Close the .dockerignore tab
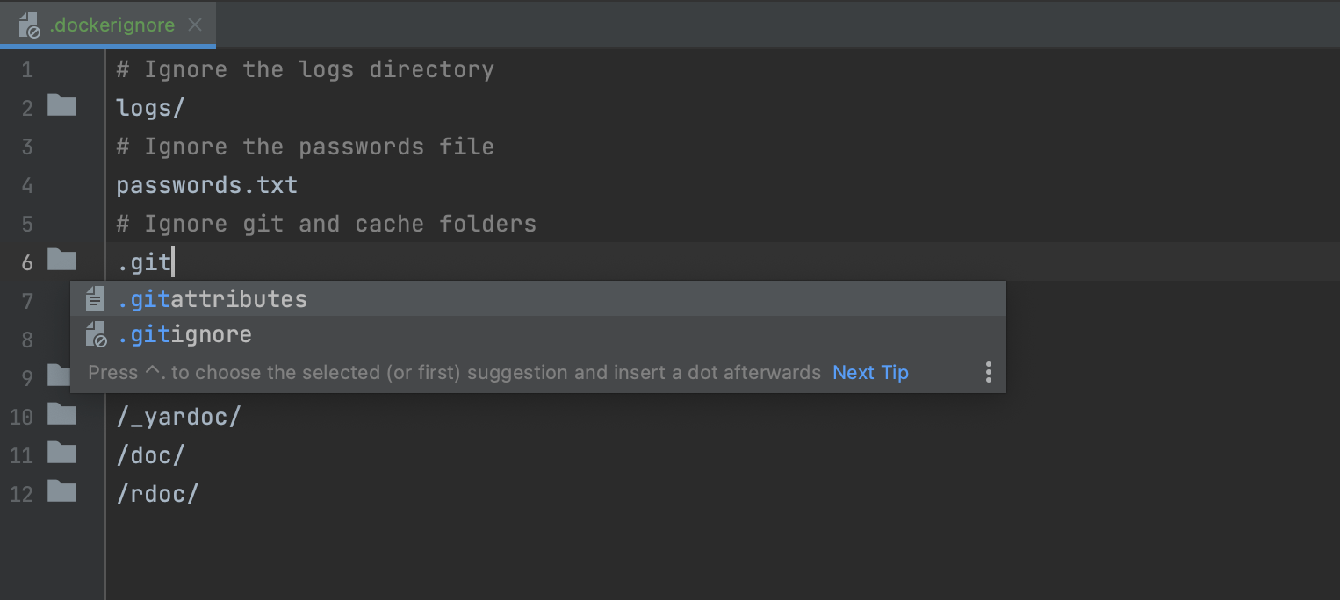 pyautogui.click(x=195, y=25)
